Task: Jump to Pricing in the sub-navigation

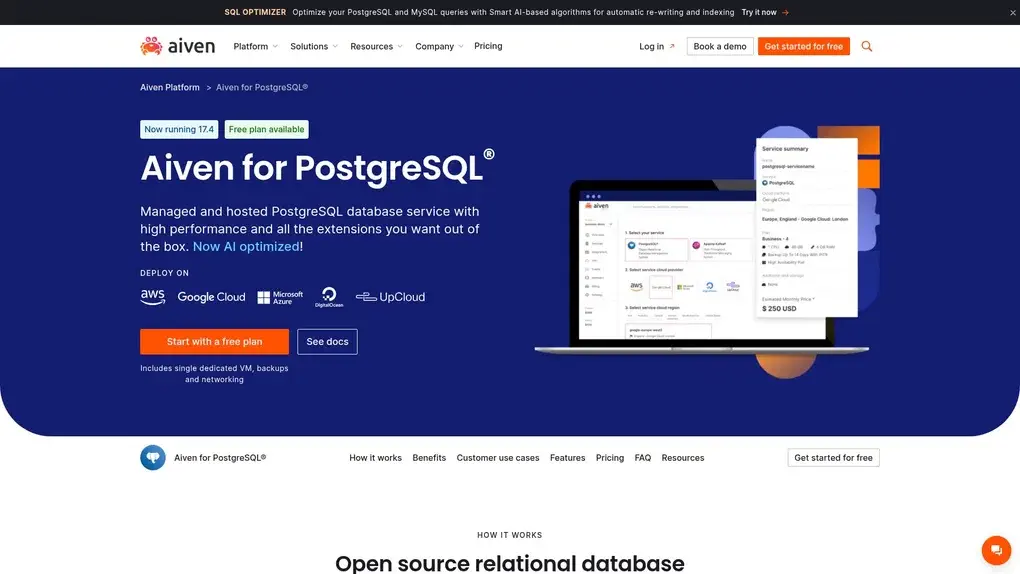Action: 610,458
